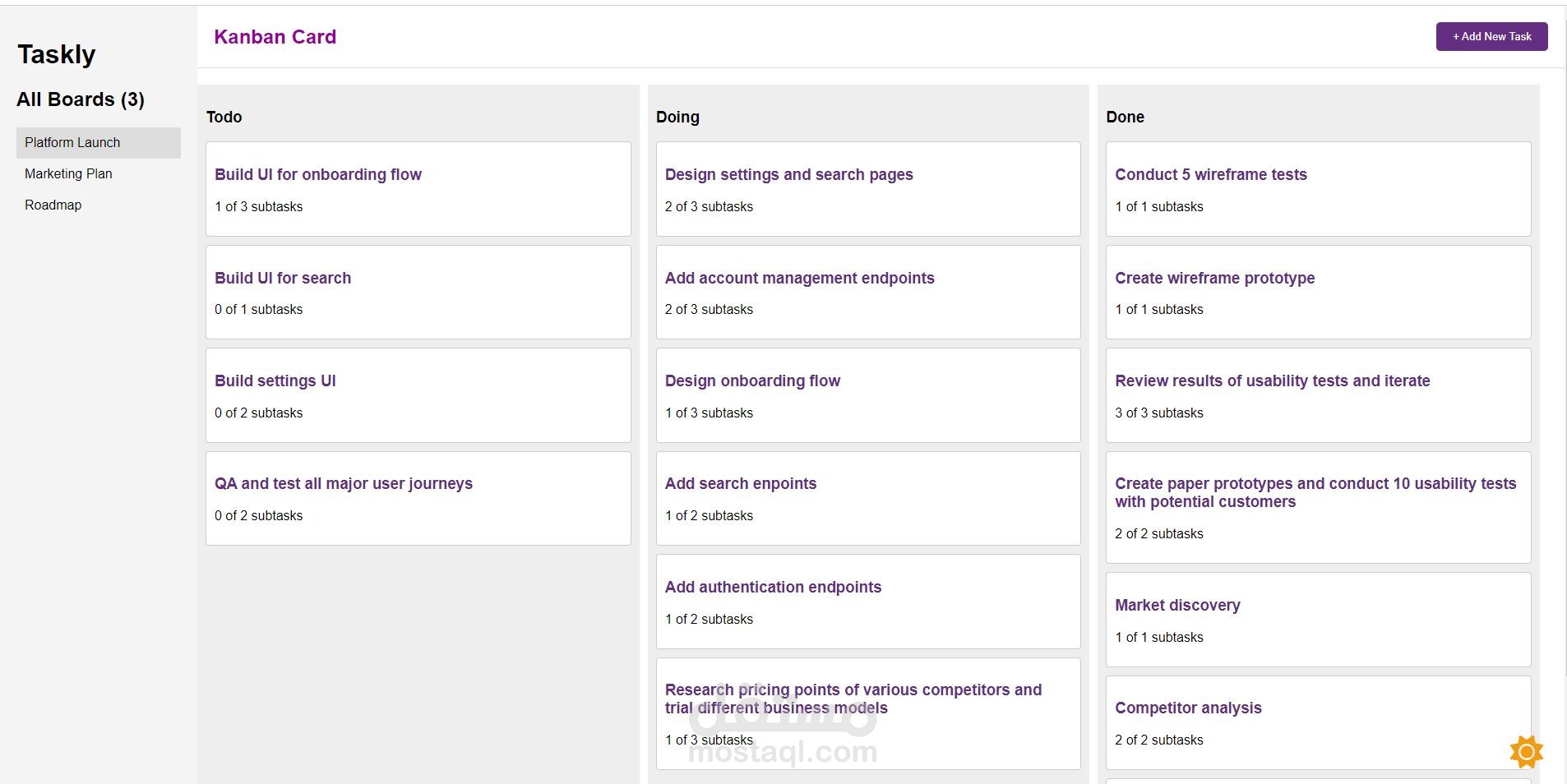Open the Marketing Plan board

click(x=68, y=173)
